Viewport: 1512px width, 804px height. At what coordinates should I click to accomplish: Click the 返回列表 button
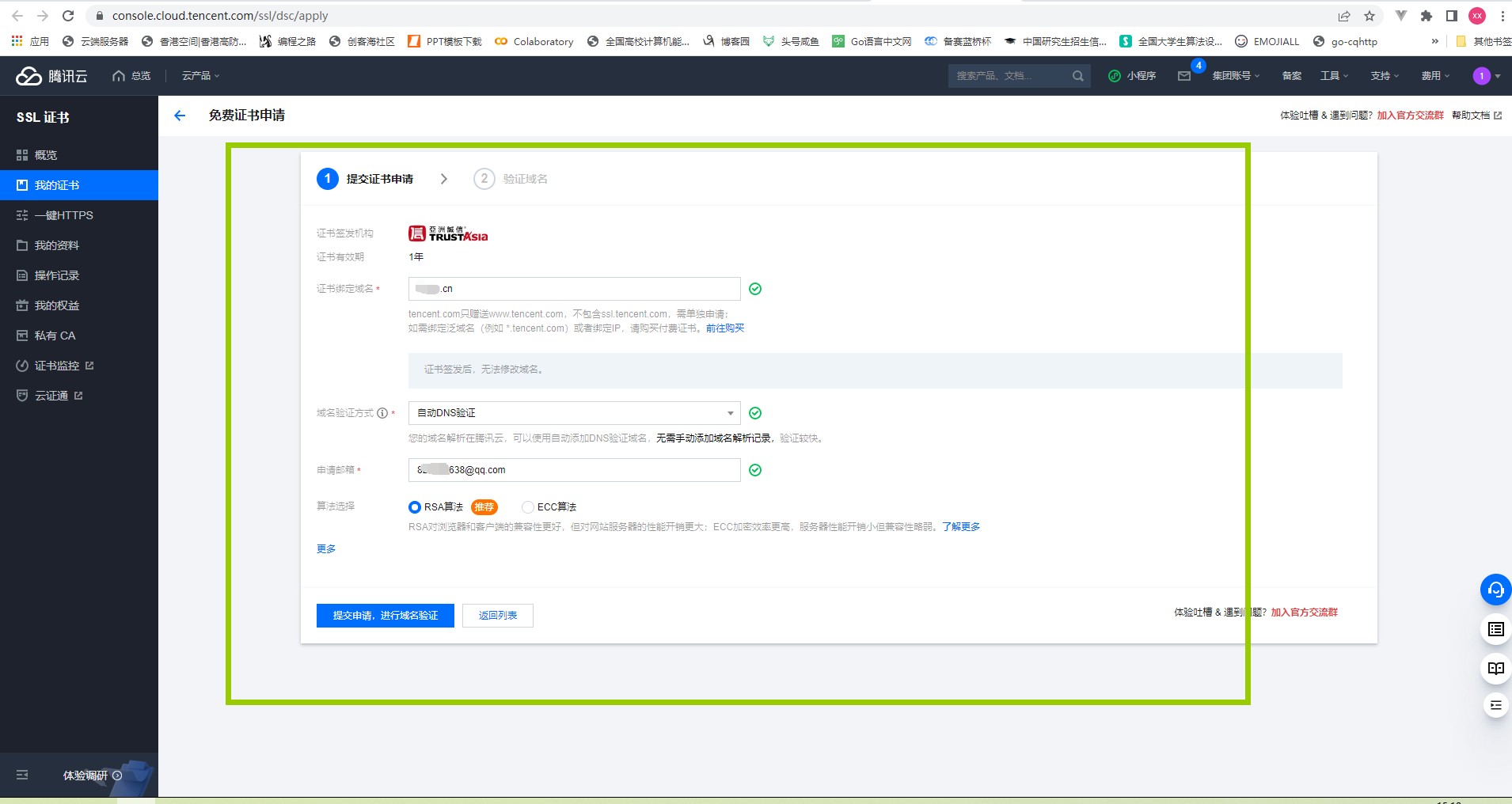[498, 616]
